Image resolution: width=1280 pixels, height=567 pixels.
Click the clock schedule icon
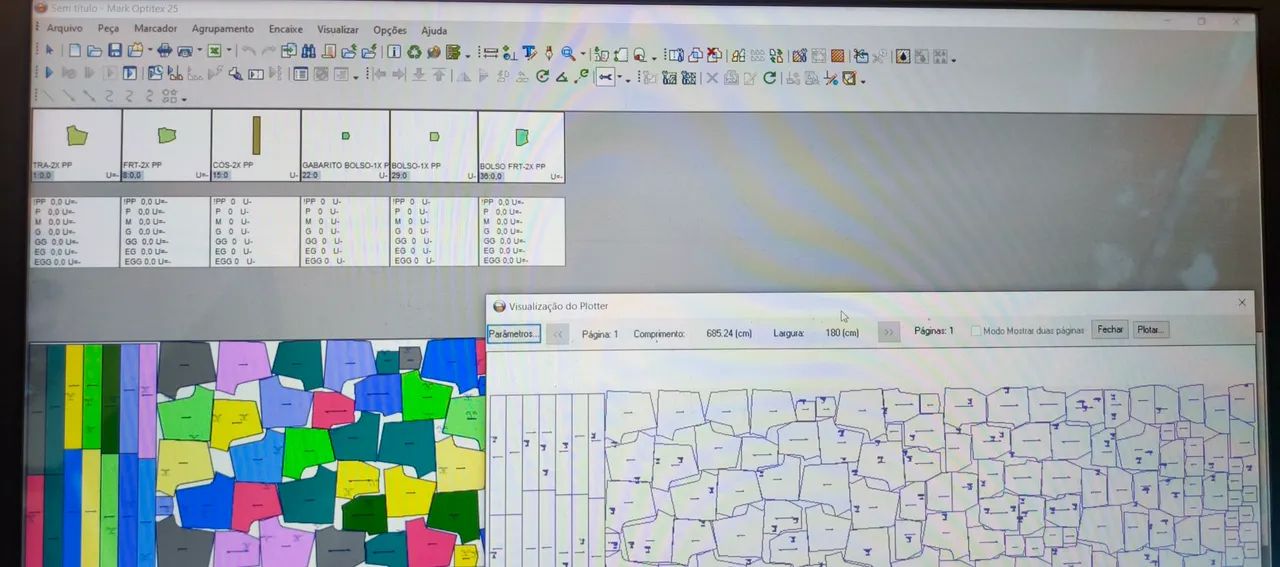tap(155, 73)
